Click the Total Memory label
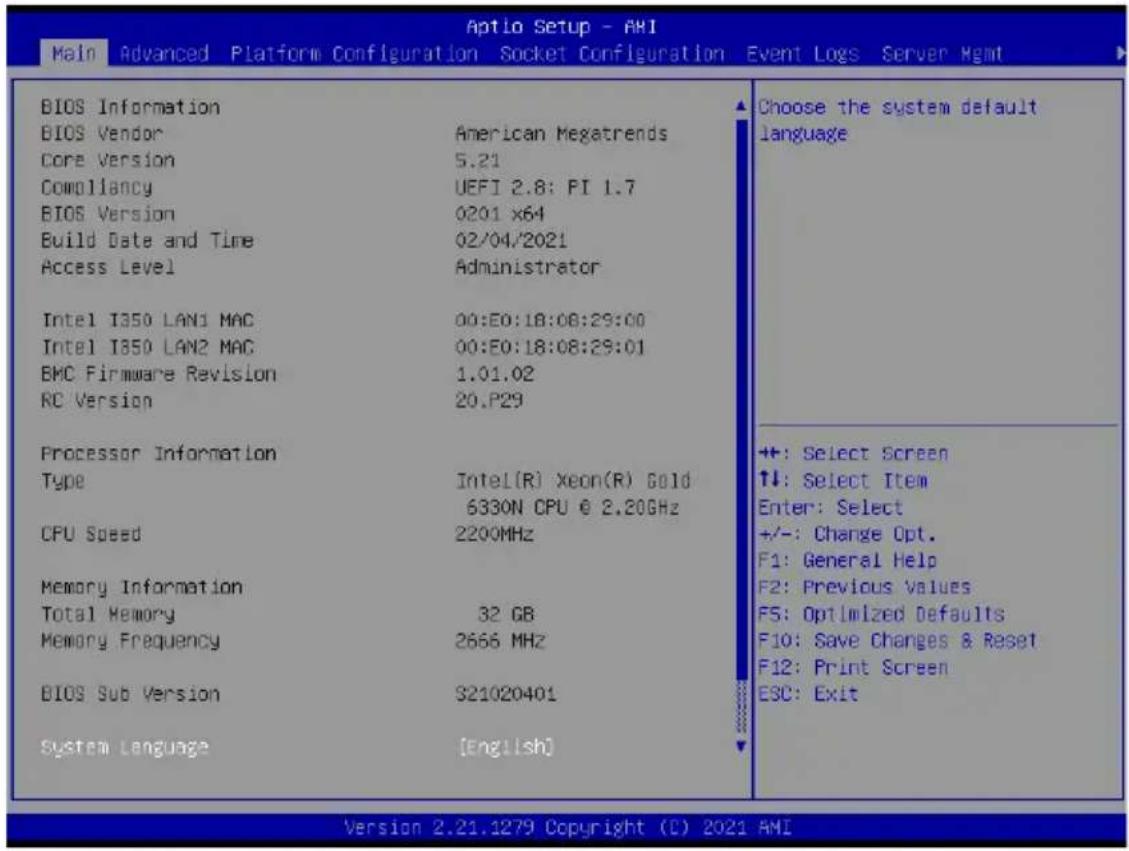The width and height of the screenshot is (1129, 851). (107, 614)
